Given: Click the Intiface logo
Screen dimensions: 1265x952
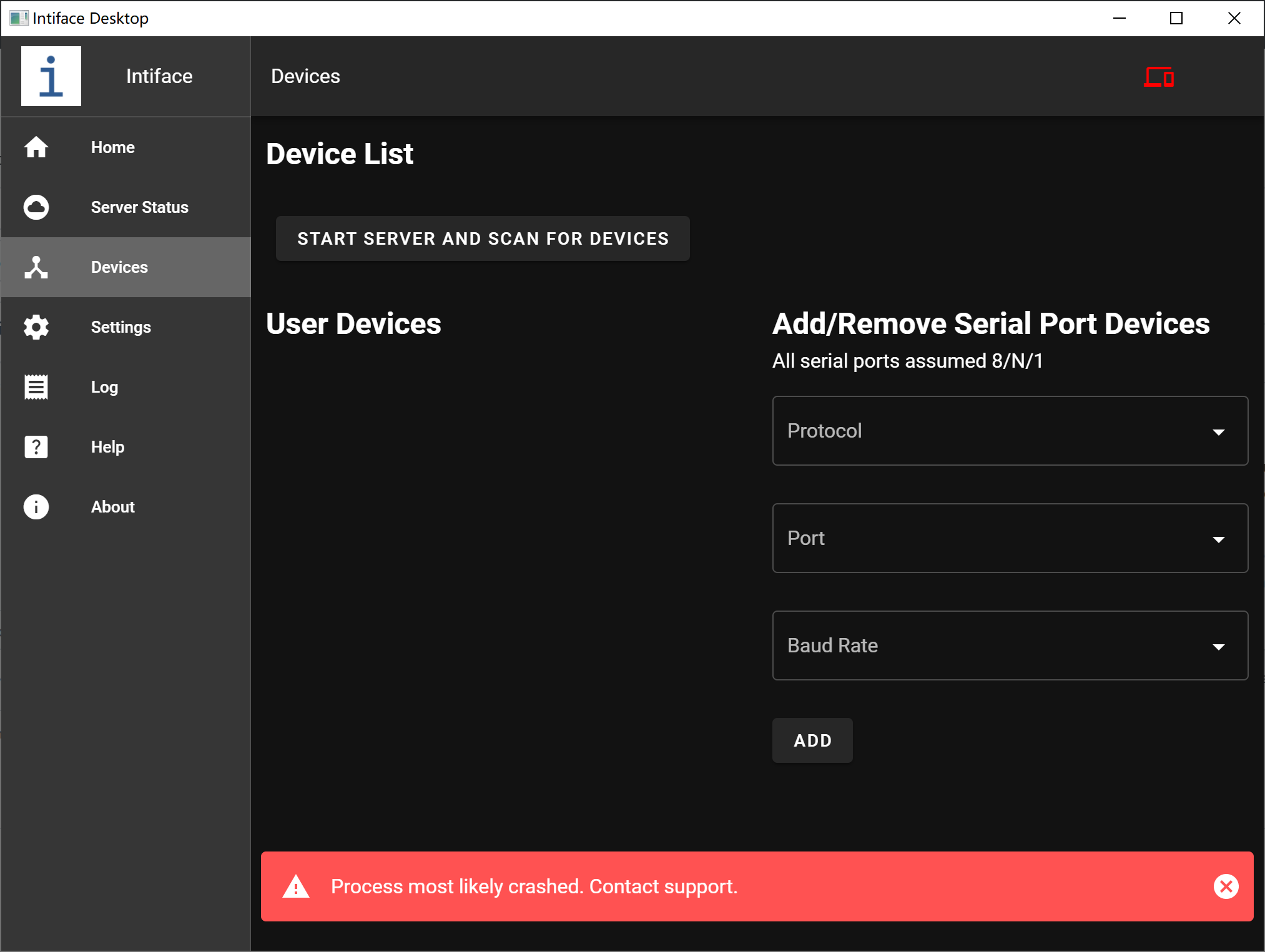Looking at the screenshot, I should [x=51, y=76].
